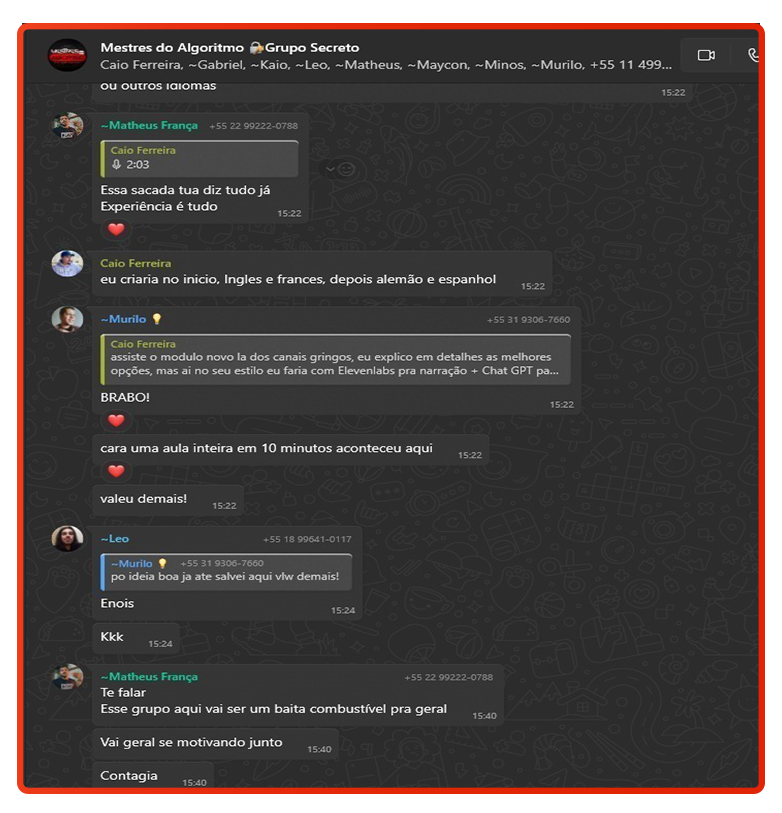Viewport: 782px width, 813px height.
Task: Click the group members list in header
Action: [386, 65]
